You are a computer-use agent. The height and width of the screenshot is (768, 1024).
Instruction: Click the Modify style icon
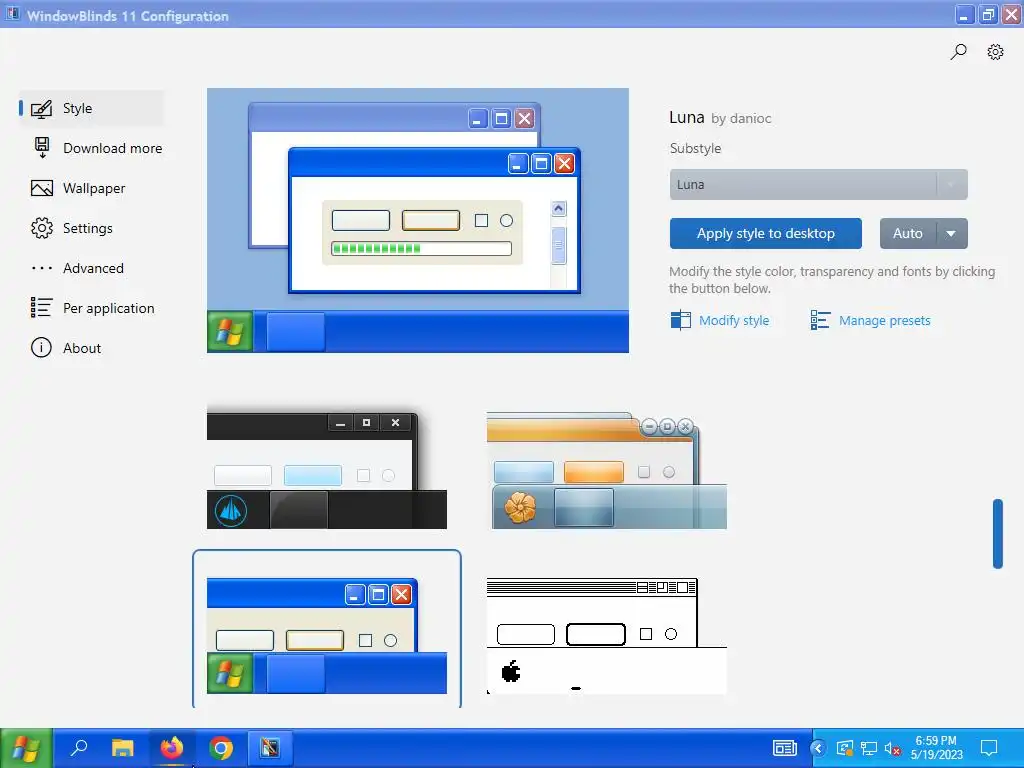[x=680, y=320]
